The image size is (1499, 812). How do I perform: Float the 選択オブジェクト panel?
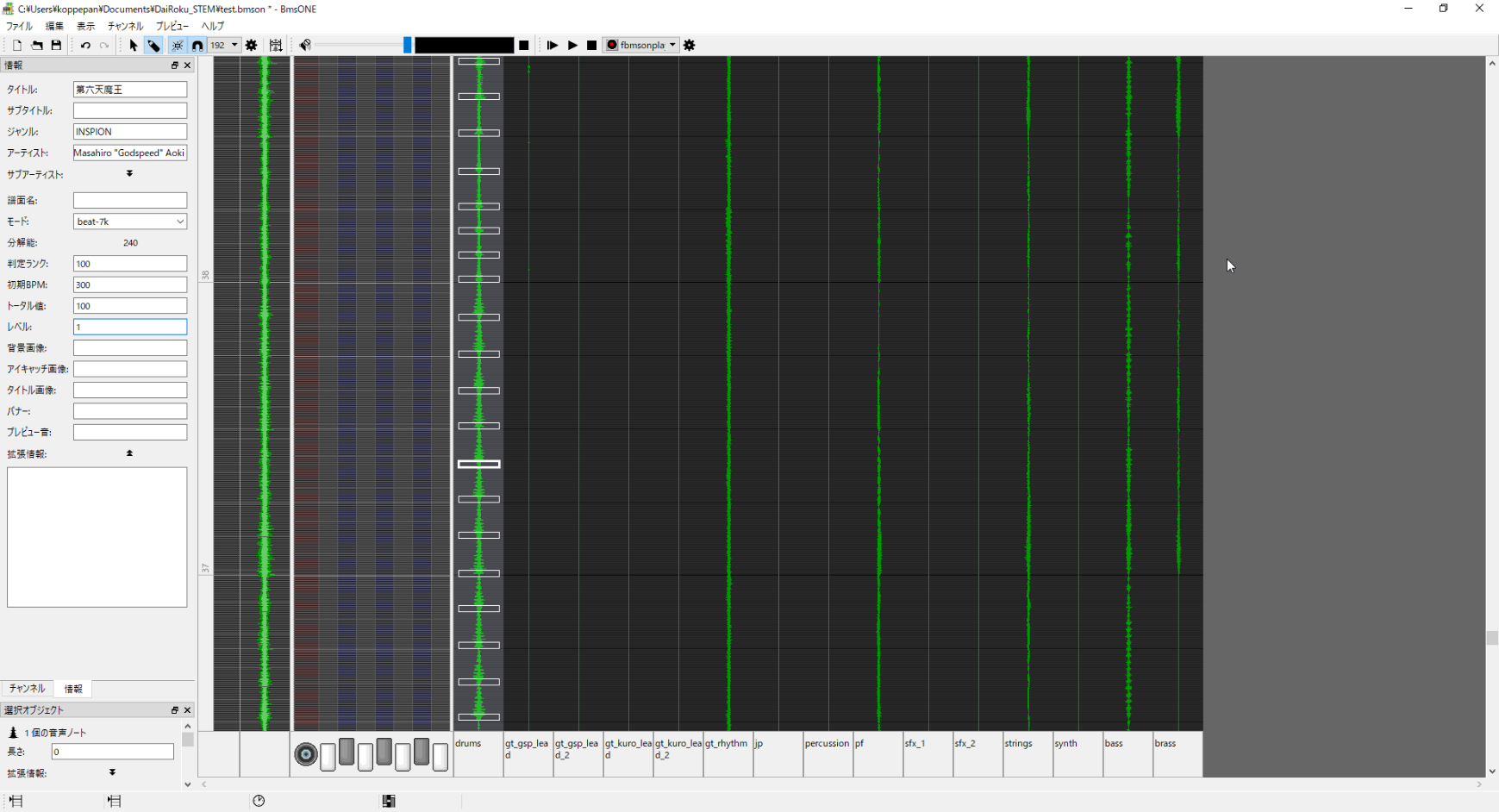coord(175,710)
